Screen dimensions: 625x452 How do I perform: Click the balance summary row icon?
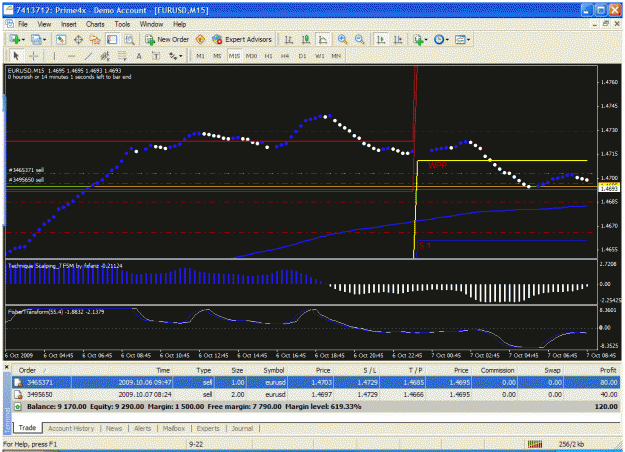click(x=18, y=407)
